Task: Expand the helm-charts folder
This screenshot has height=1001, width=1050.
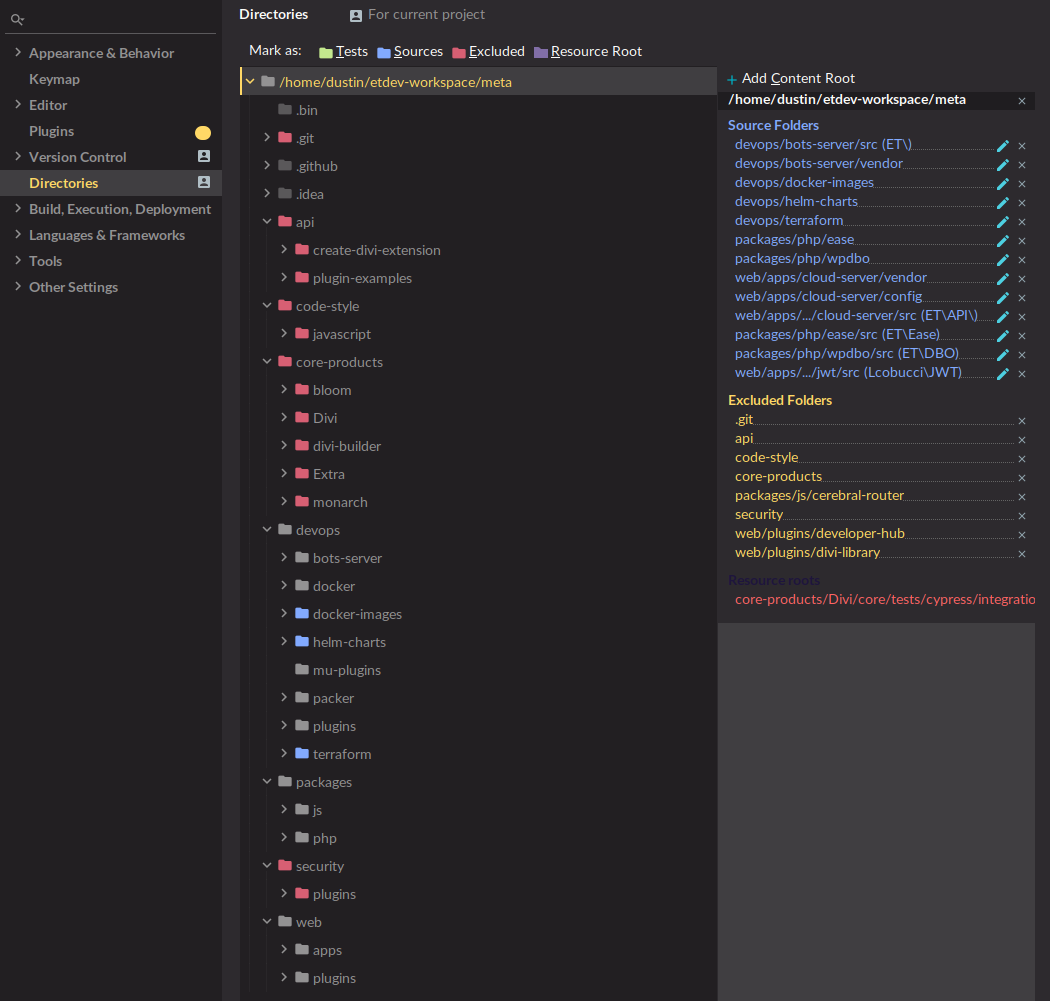Action: tap(284, 641)
